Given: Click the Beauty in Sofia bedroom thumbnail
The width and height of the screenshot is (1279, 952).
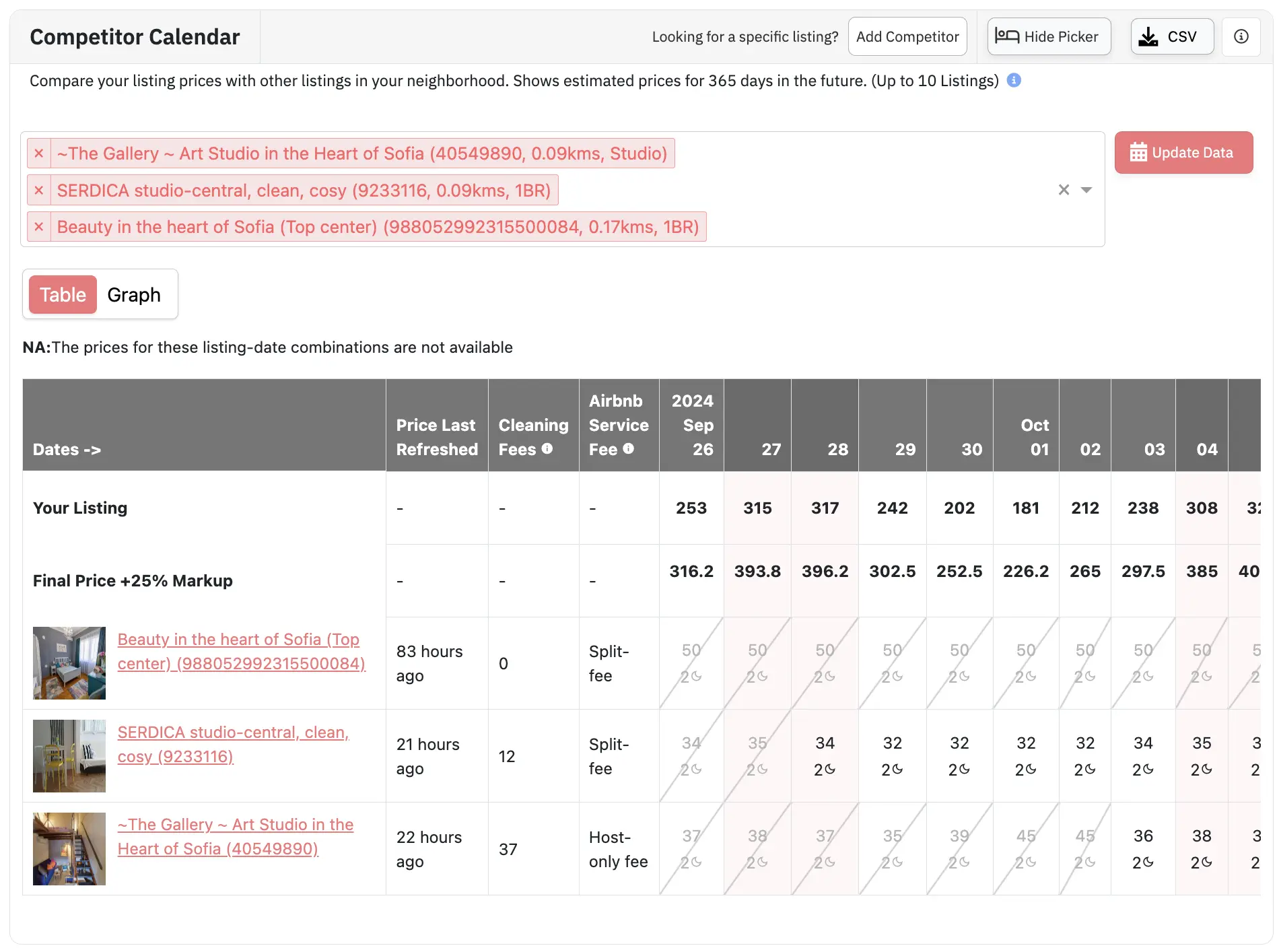Looking at the screenshot, I should tap(69, 663).
